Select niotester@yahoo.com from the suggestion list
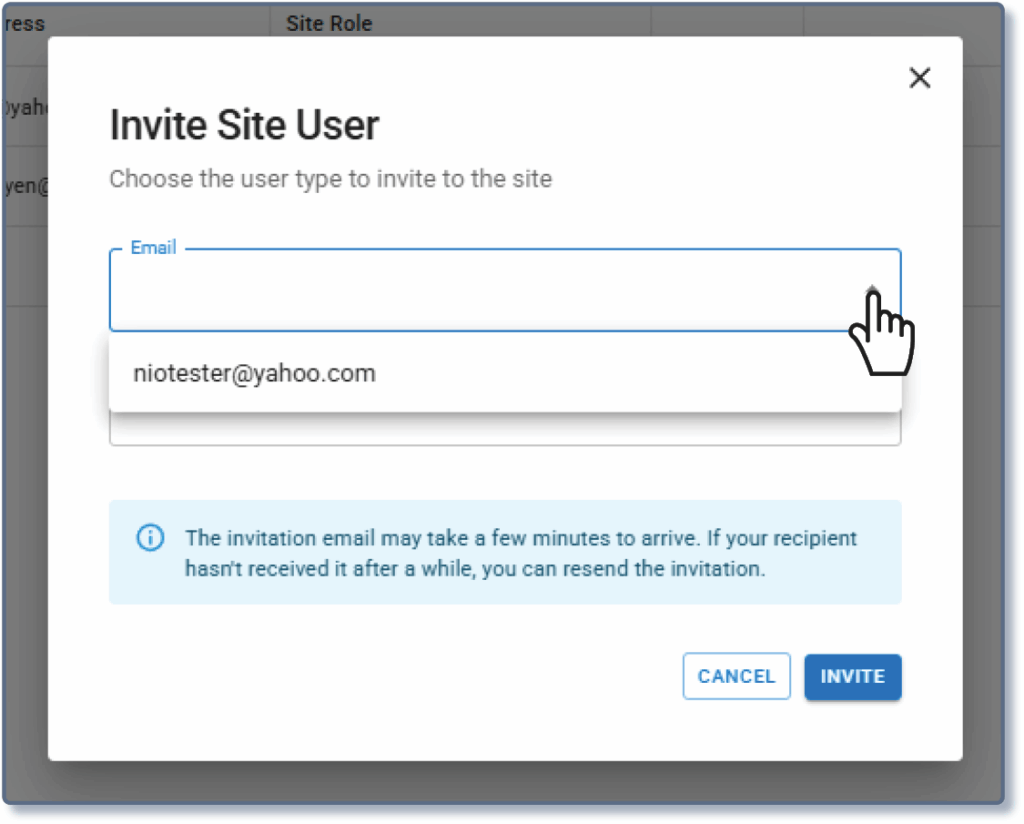The image size is (1024, 824). [x=255, y=374]
